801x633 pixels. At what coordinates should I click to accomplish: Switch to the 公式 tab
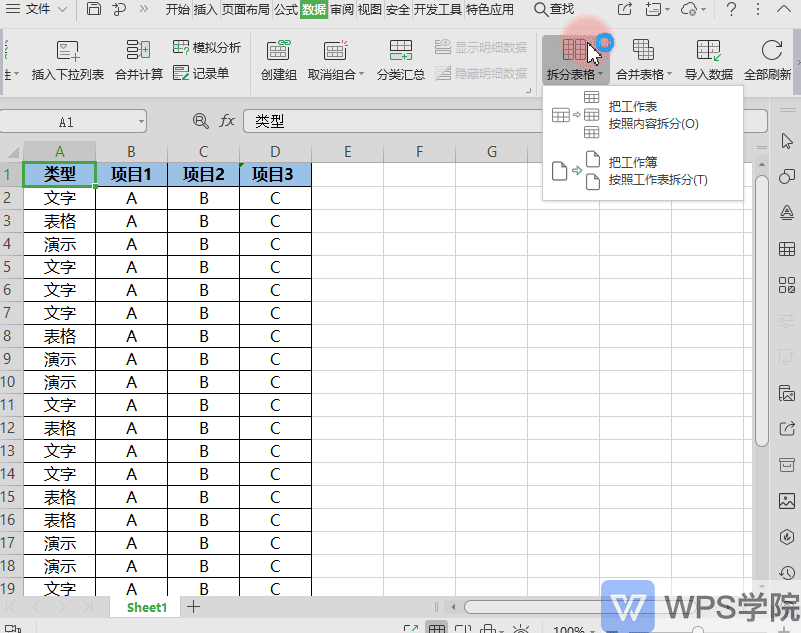(286, 9)
